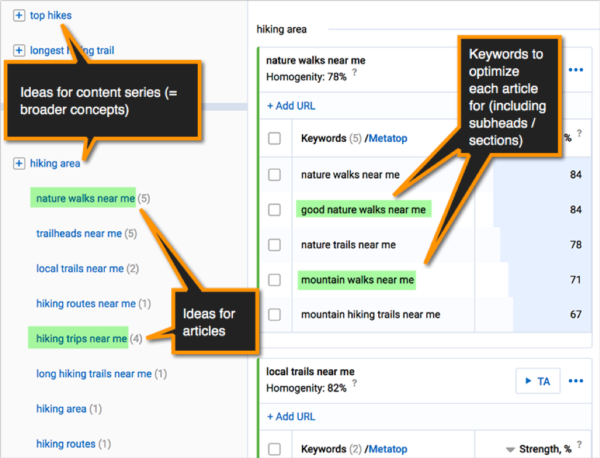This screenshot has width=600, height=458.
Task: Open more options for nature walks card
Action: [x=576, y=70]
